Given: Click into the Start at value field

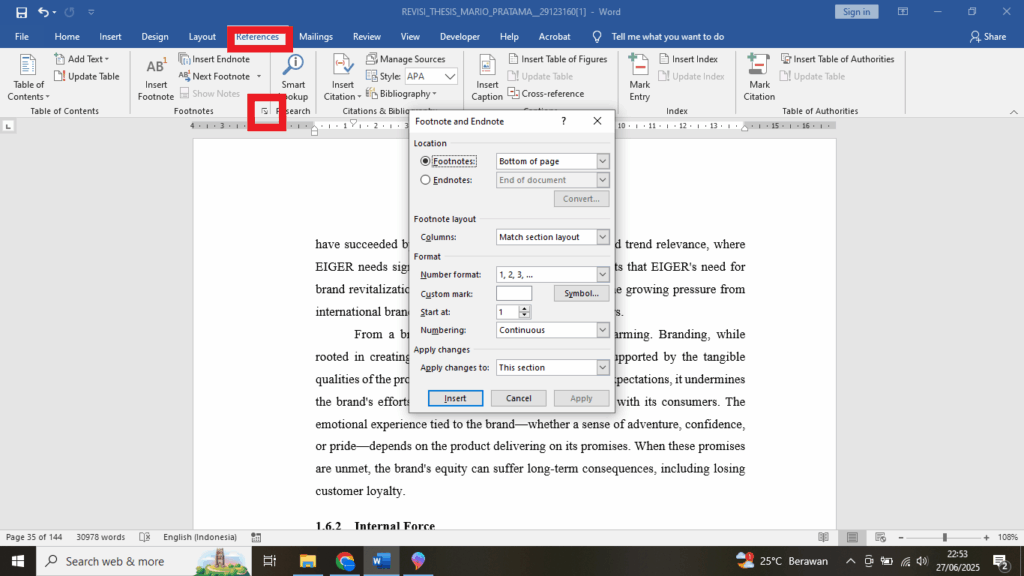Looking at the screenshot, I should click(507, 312).
